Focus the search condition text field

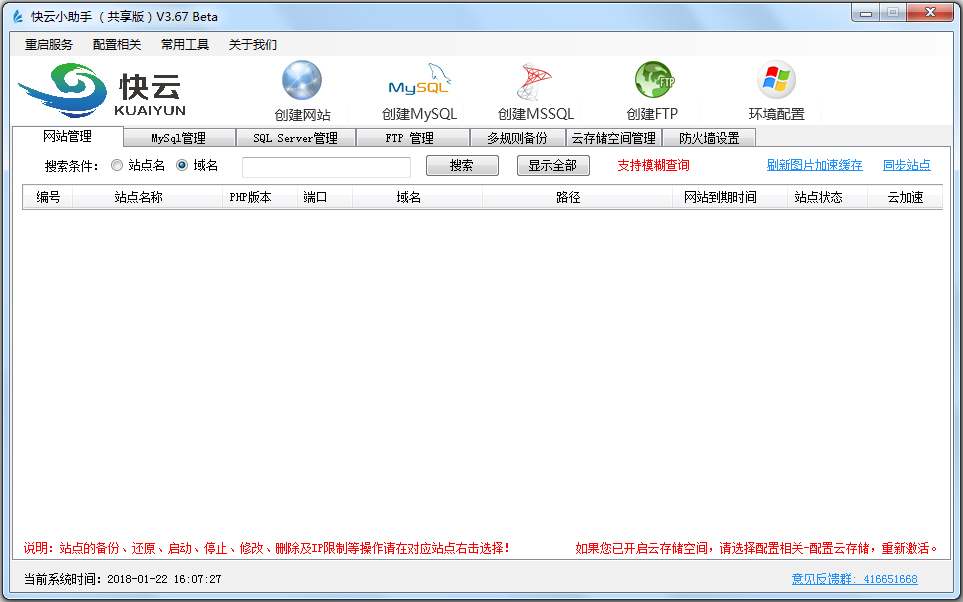[x=326, y=167]
